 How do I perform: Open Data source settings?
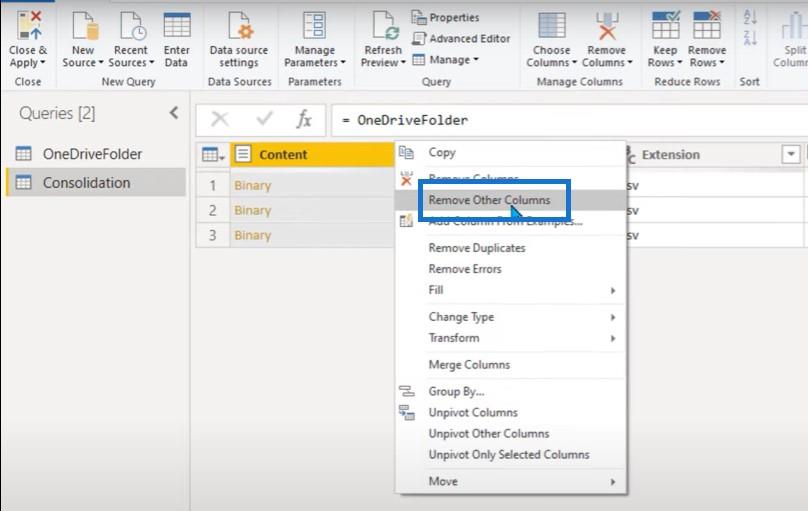click(x=239, y=41)
